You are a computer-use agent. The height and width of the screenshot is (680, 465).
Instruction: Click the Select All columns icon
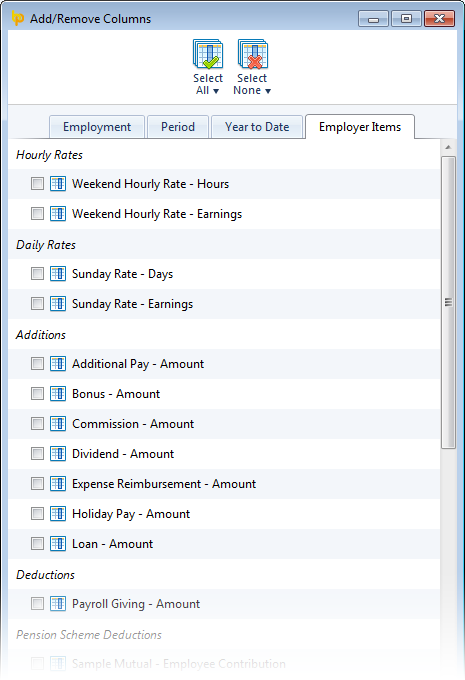click(208, 54)
